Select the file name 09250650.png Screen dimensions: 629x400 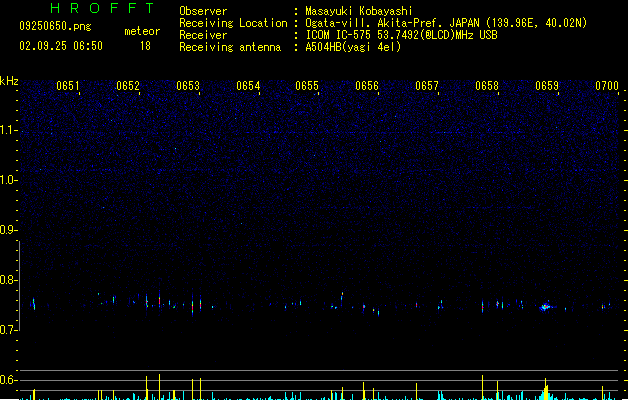pyautogui.click(x=55, y=26)
